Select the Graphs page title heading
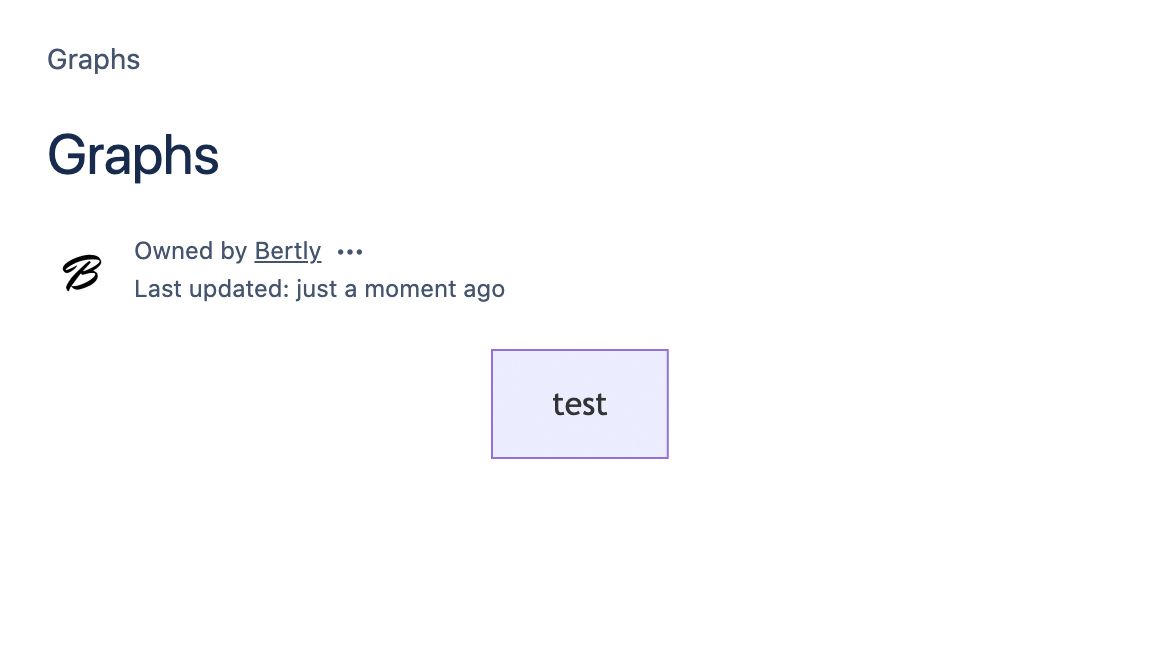 coord(133,156)
